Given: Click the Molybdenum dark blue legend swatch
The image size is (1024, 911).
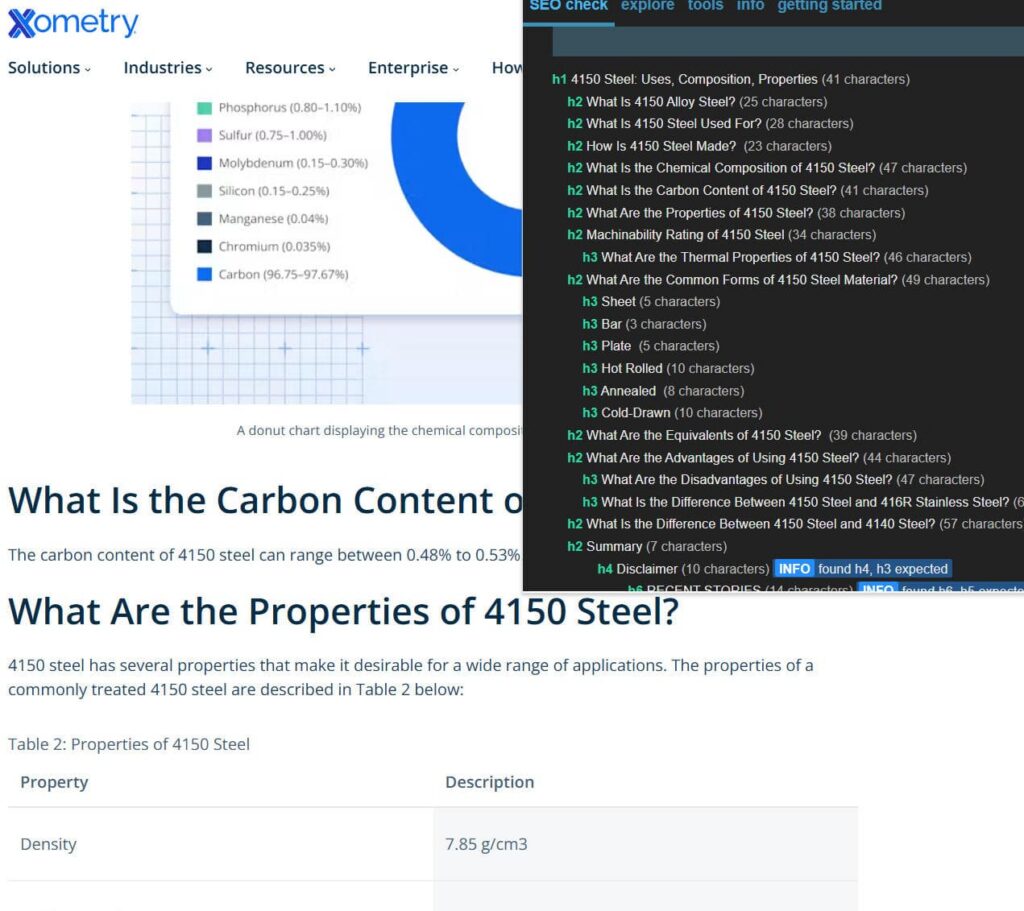Looking at the screenshot, I should click(204, 163).
